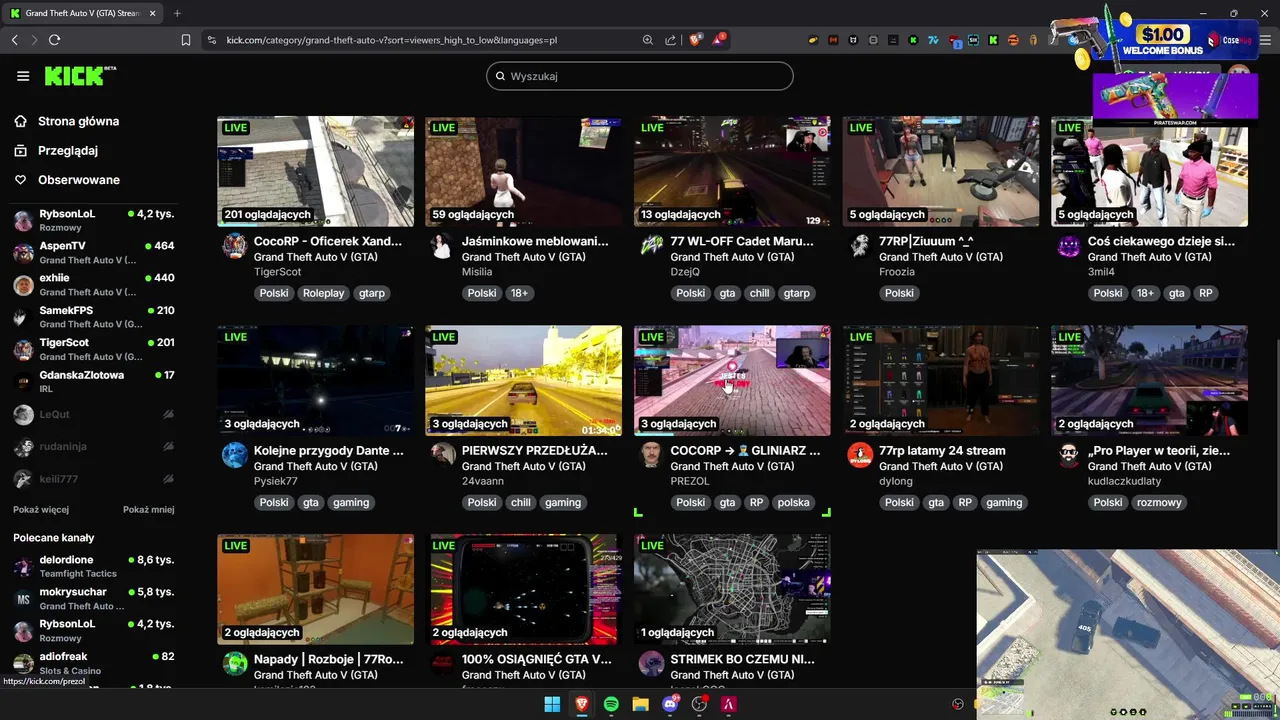The width and height of the screenshot is (1280, 720).
Task: Open the 77rp latamy 24 stream thumbnail
Action: pos(940,380)
